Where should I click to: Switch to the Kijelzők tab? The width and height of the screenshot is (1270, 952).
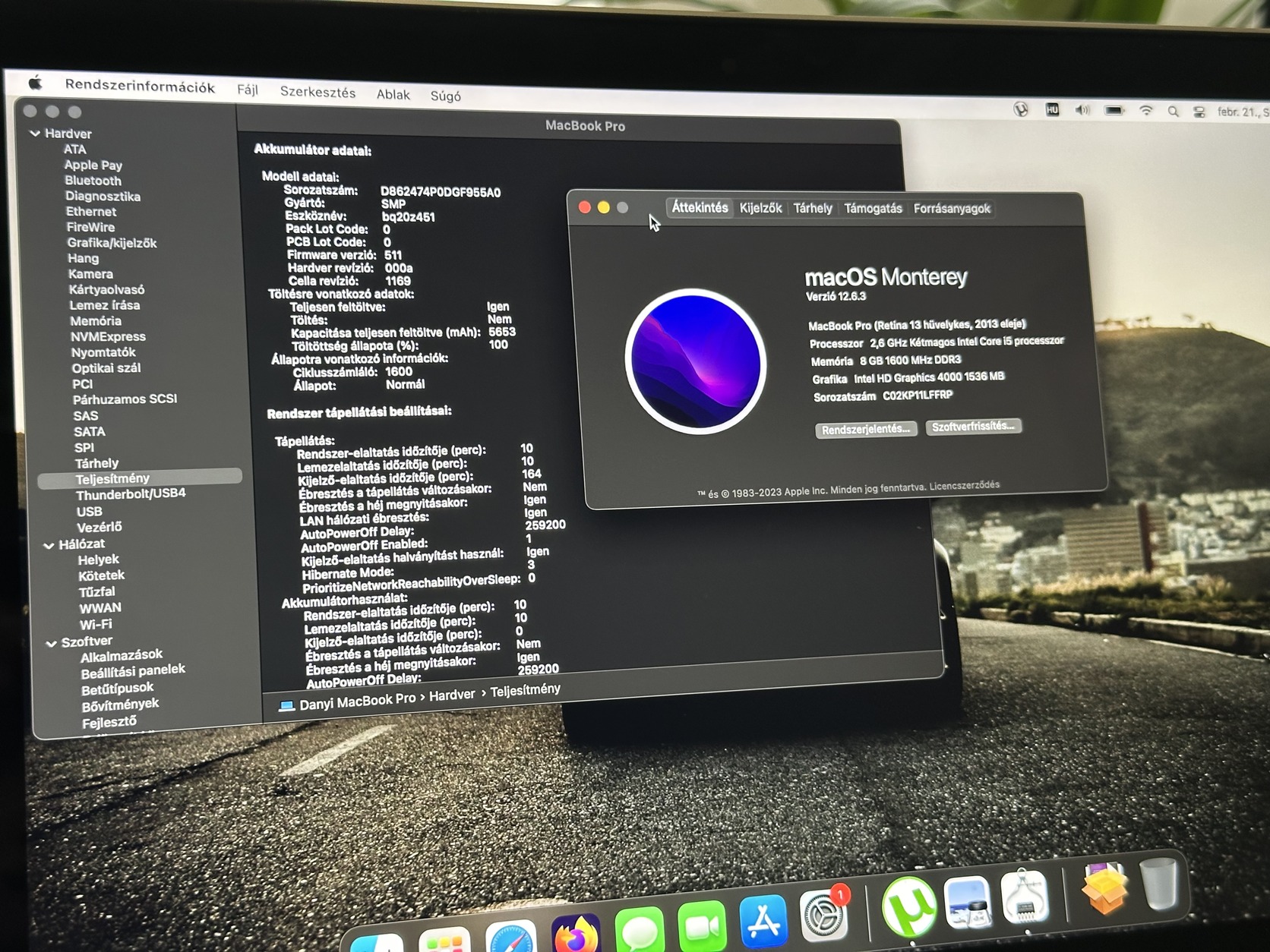(x=760, y=208)
